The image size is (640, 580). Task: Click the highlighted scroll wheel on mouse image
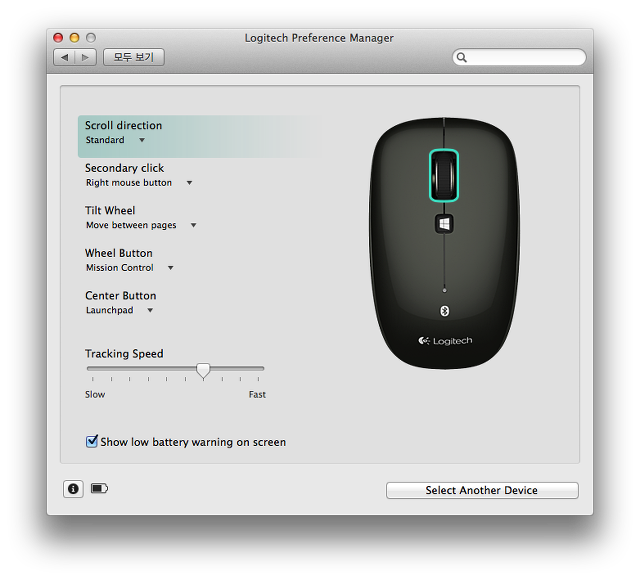click(x=444, y=175)
